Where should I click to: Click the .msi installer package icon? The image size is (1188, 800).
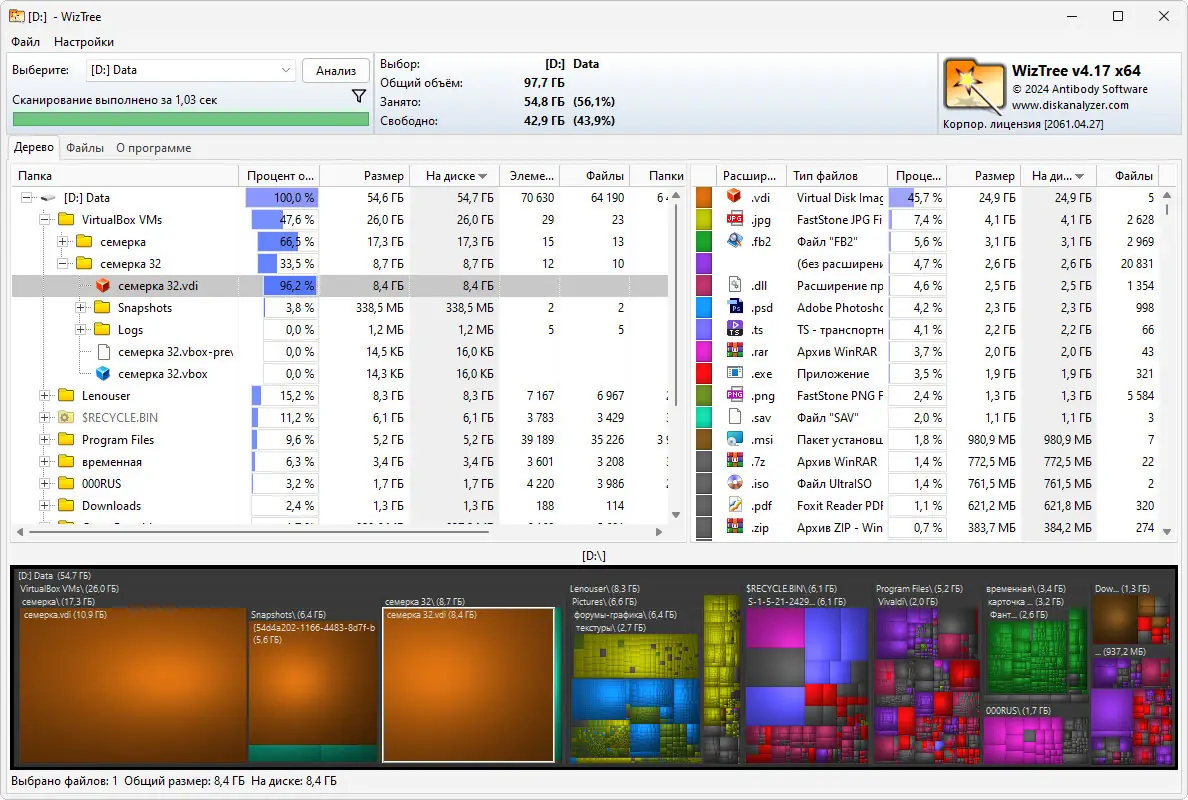(x=734, y=439)
